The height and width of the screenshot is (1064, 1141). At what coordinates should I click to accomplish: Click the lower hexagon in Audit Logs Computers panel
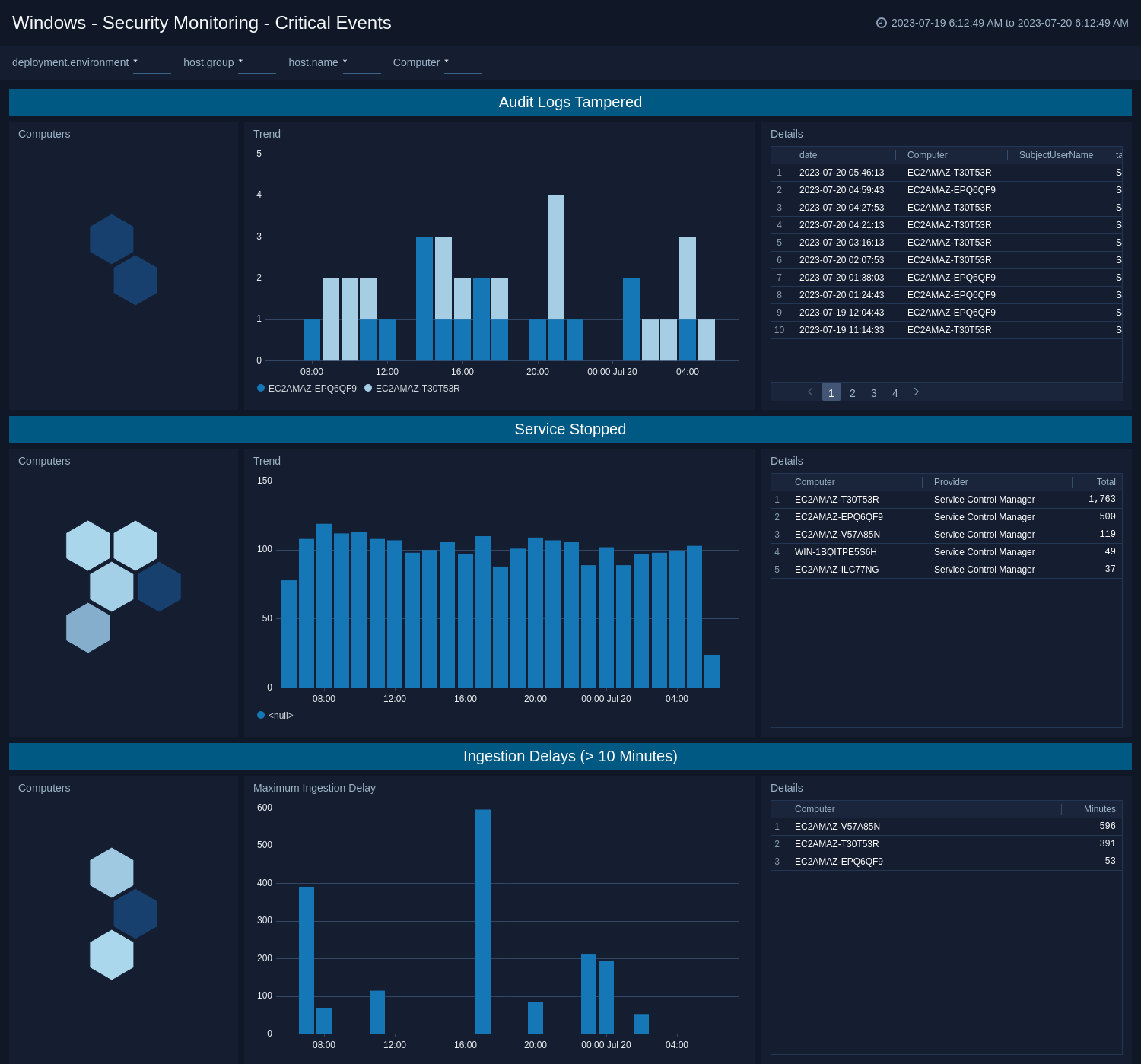click(x=135, y=281)
